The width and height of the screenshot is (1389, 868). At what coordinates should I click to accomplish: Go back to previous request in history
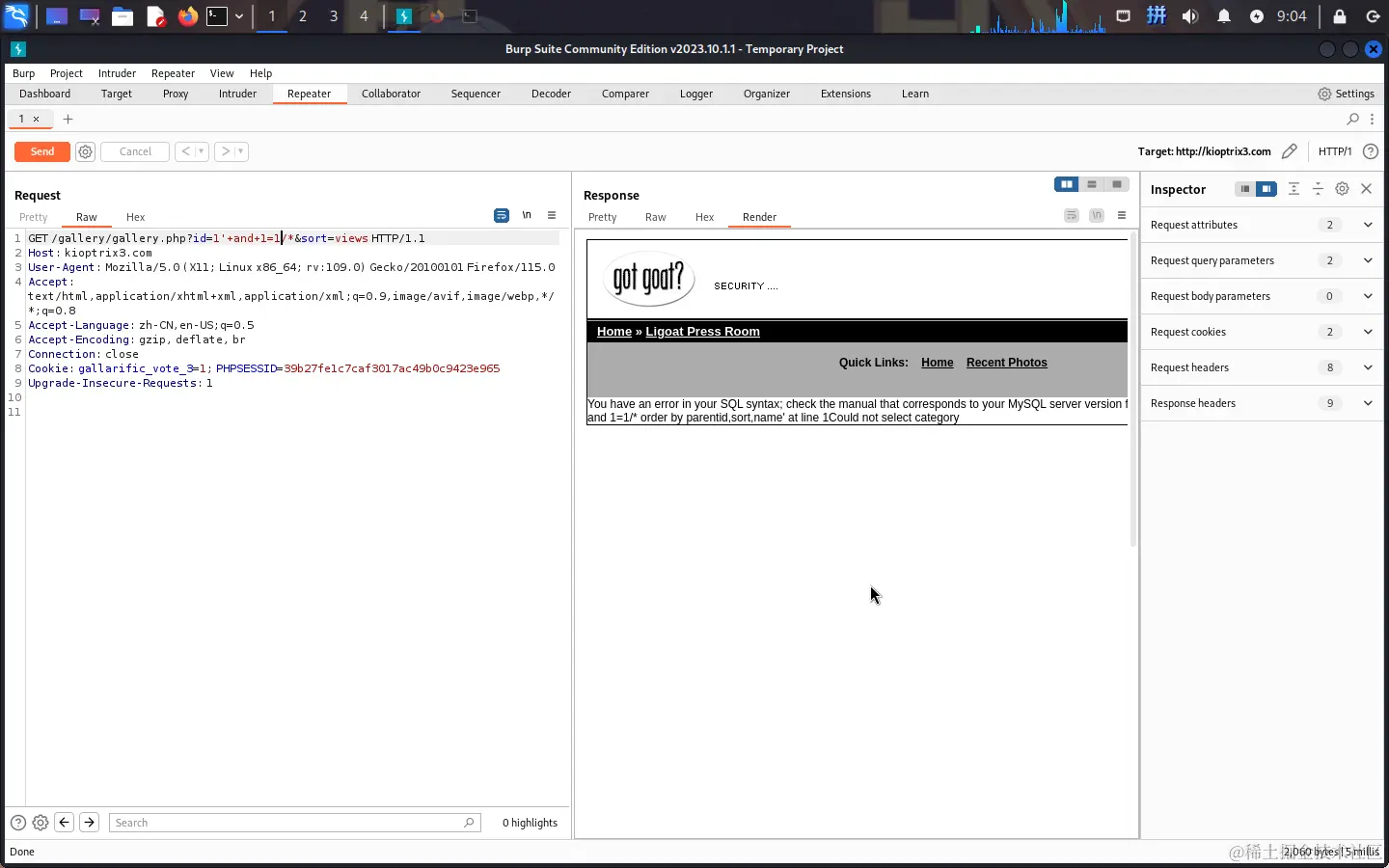pyautogui.click(x=185, y=151)
